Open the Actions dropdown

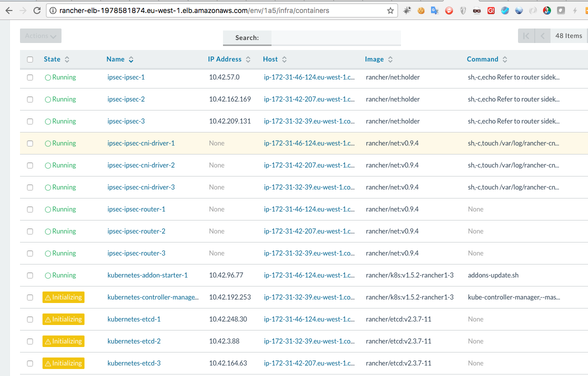click(40, 36)
